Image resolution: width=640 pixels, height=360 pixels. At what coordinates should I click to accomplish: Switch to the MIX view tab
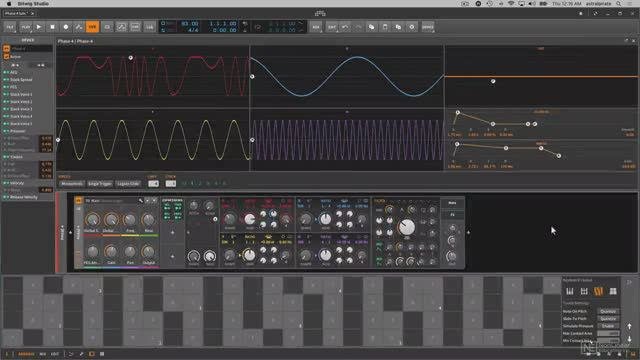42,354
